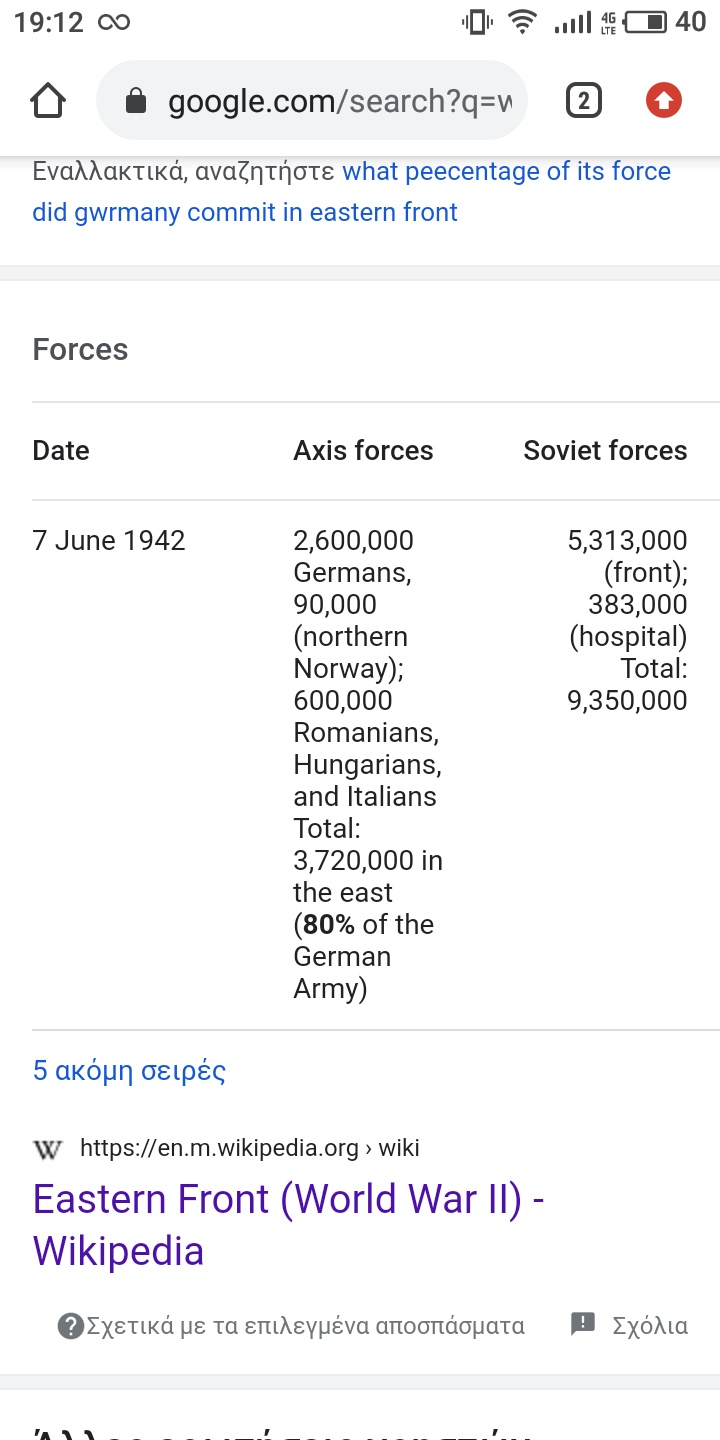Tap the battery indicator in status bar
The height and width of the screenshot is (1440, 720).
point(646,22)
